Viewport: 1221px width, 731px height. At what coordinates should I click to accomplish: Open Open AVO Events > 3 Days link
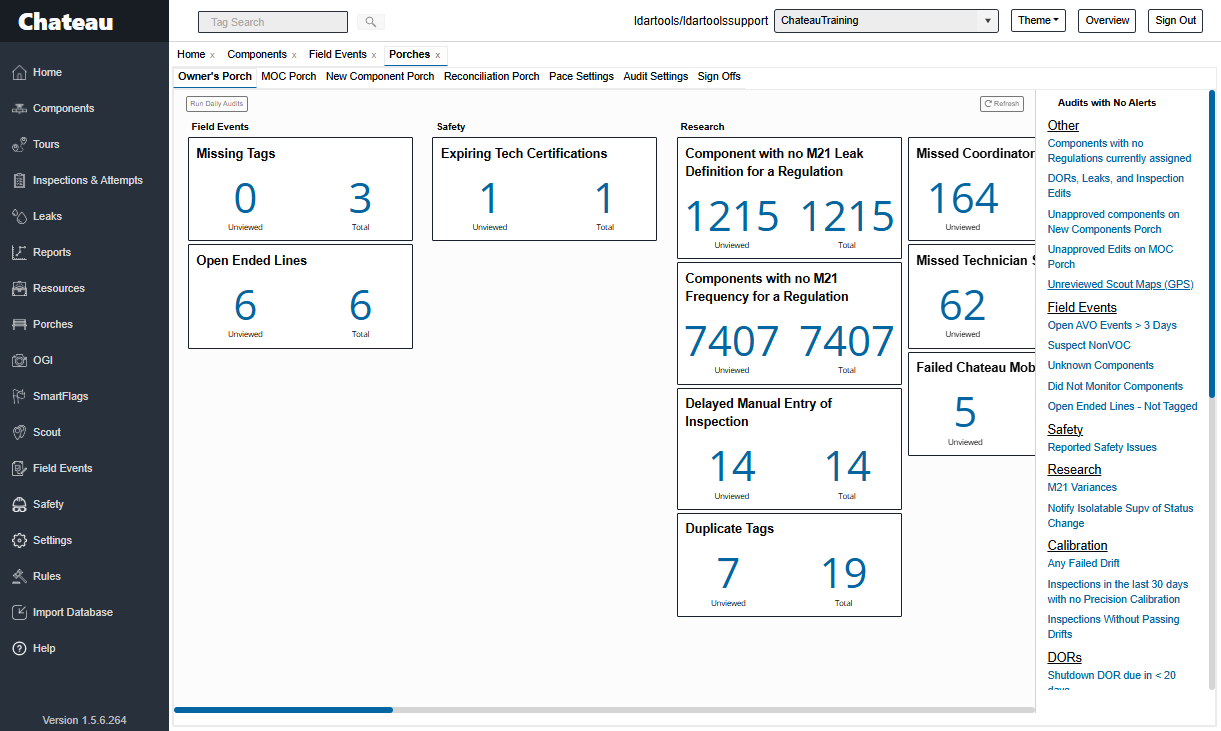pos(1112,325)
